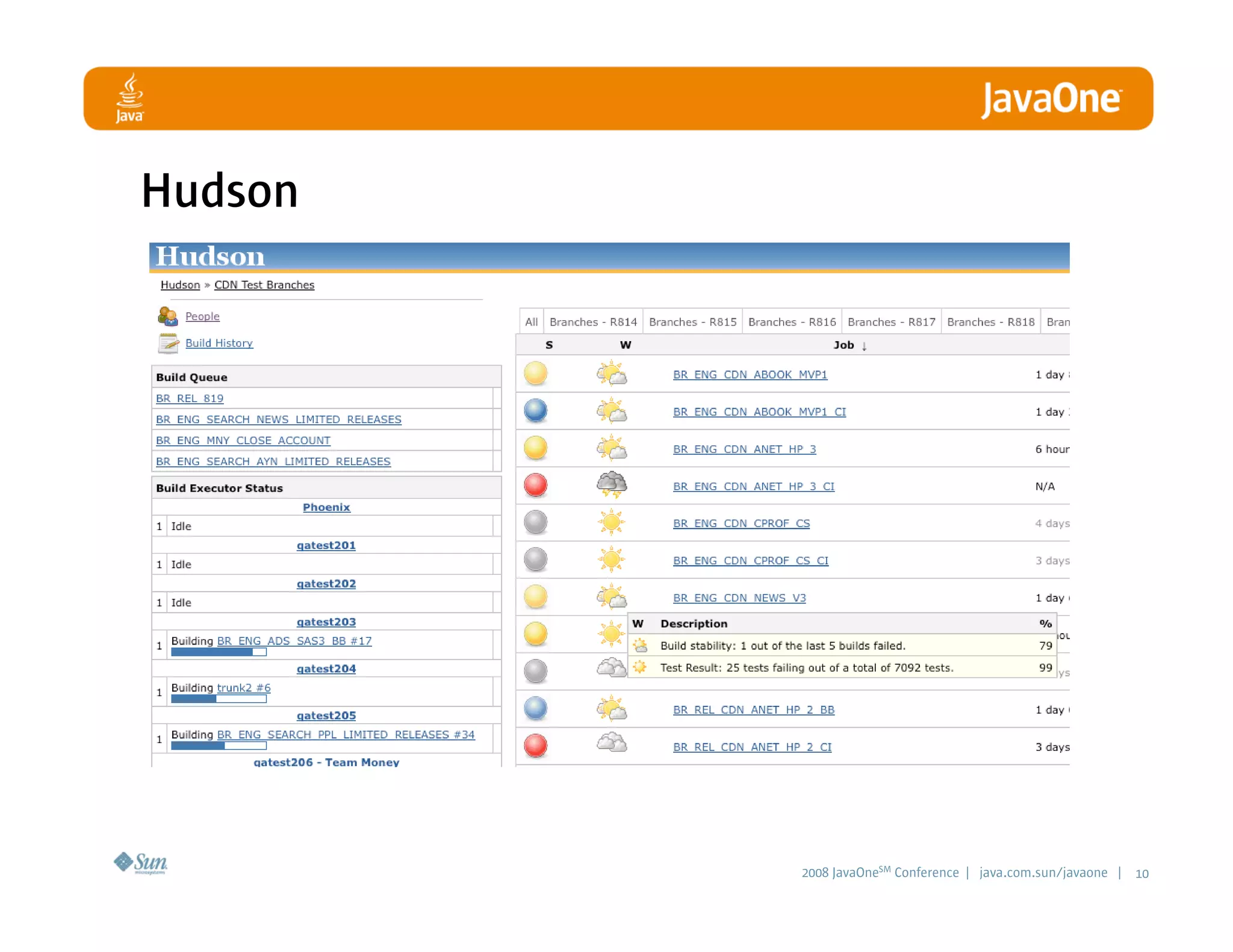Image resolution: width=1233 pixels, height=952 pixels.
Task: Click grey status ball for BR_ENG_CDN_CPROF_CS
Action: click(535, 522)
